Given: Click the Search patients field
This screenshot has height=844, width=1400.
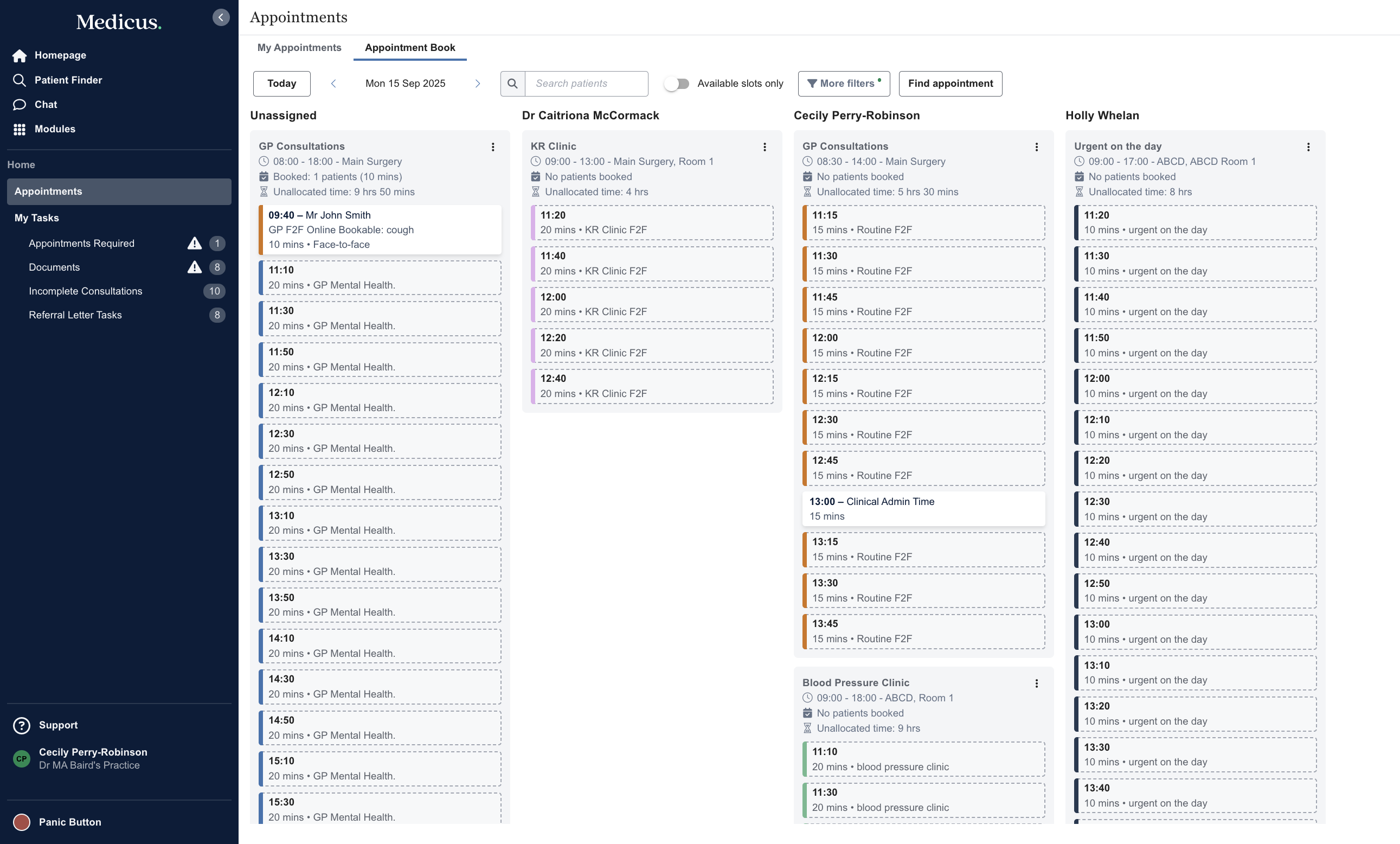Looking at the screenshot, I should tap(586, 84).
